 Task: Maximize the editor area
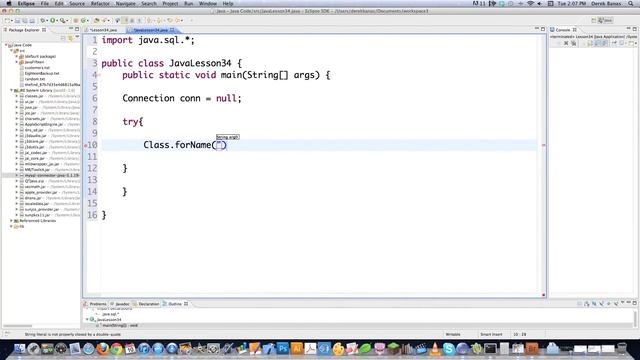tap(543, 29)
